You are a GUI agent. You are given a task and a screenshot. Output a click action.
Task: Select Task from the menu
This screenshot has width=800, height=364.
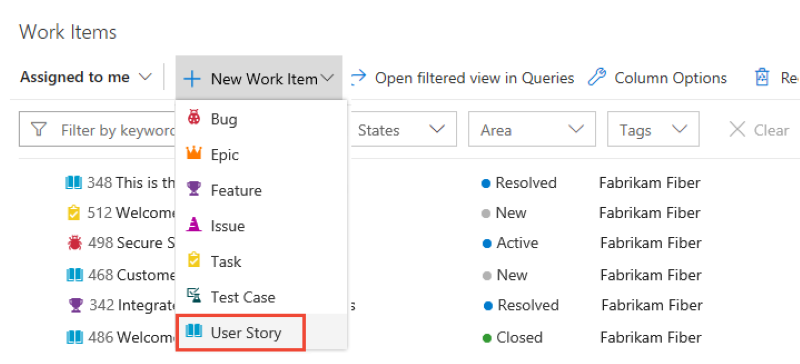tap(261, 261)
